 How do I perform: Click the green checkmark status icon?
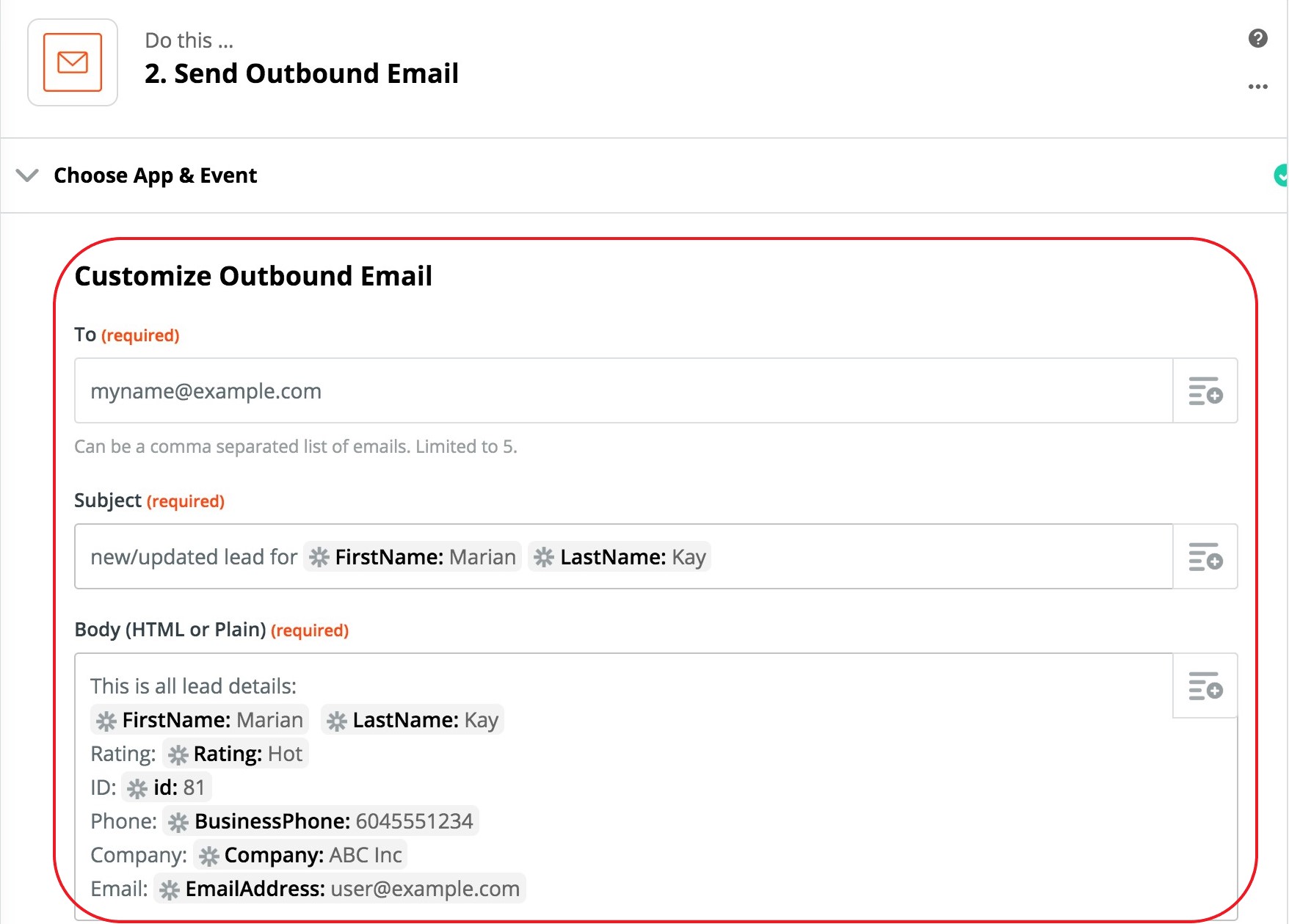(1281, 175)
